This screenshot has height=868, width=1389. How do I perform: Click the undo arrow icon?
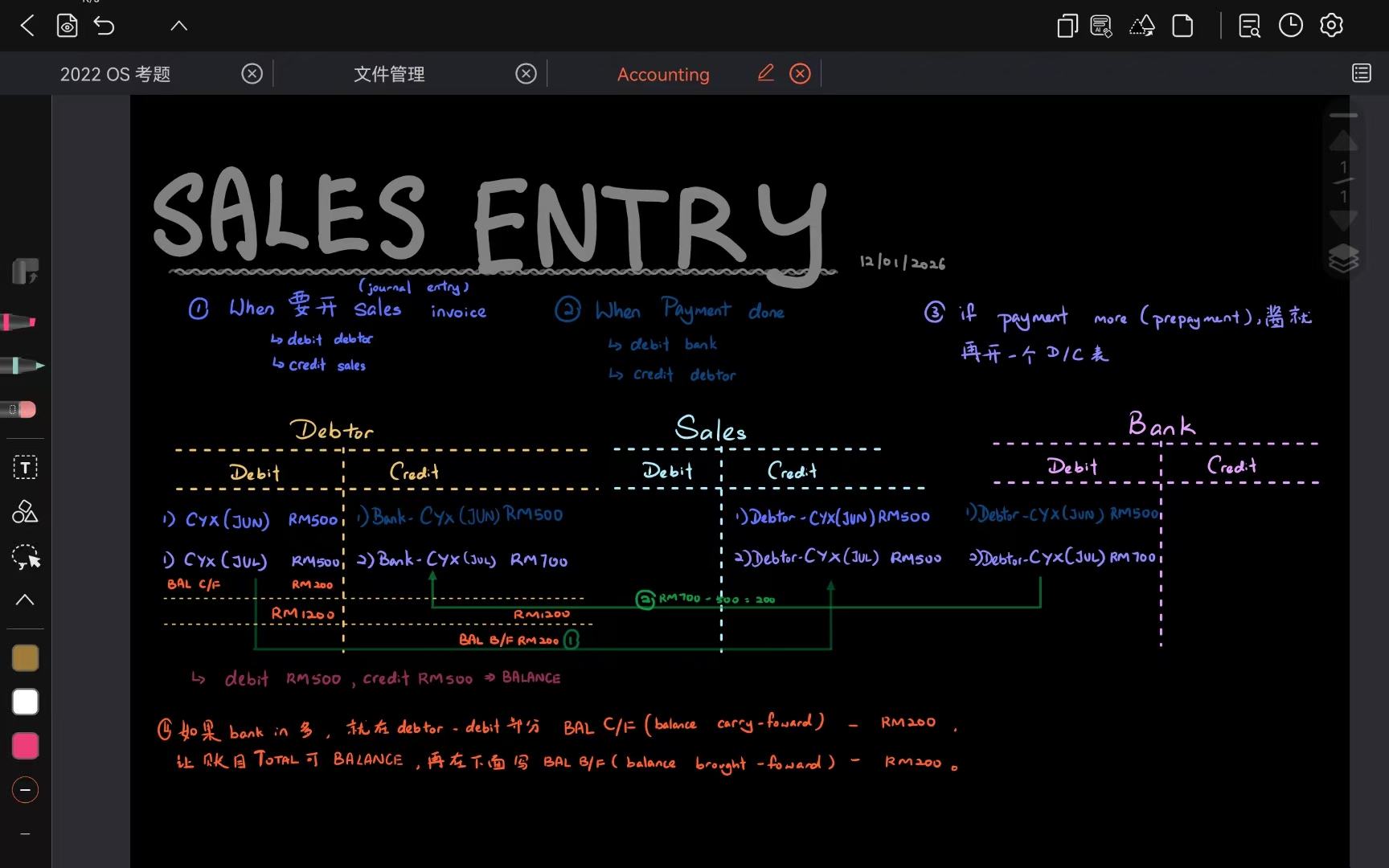104,26
